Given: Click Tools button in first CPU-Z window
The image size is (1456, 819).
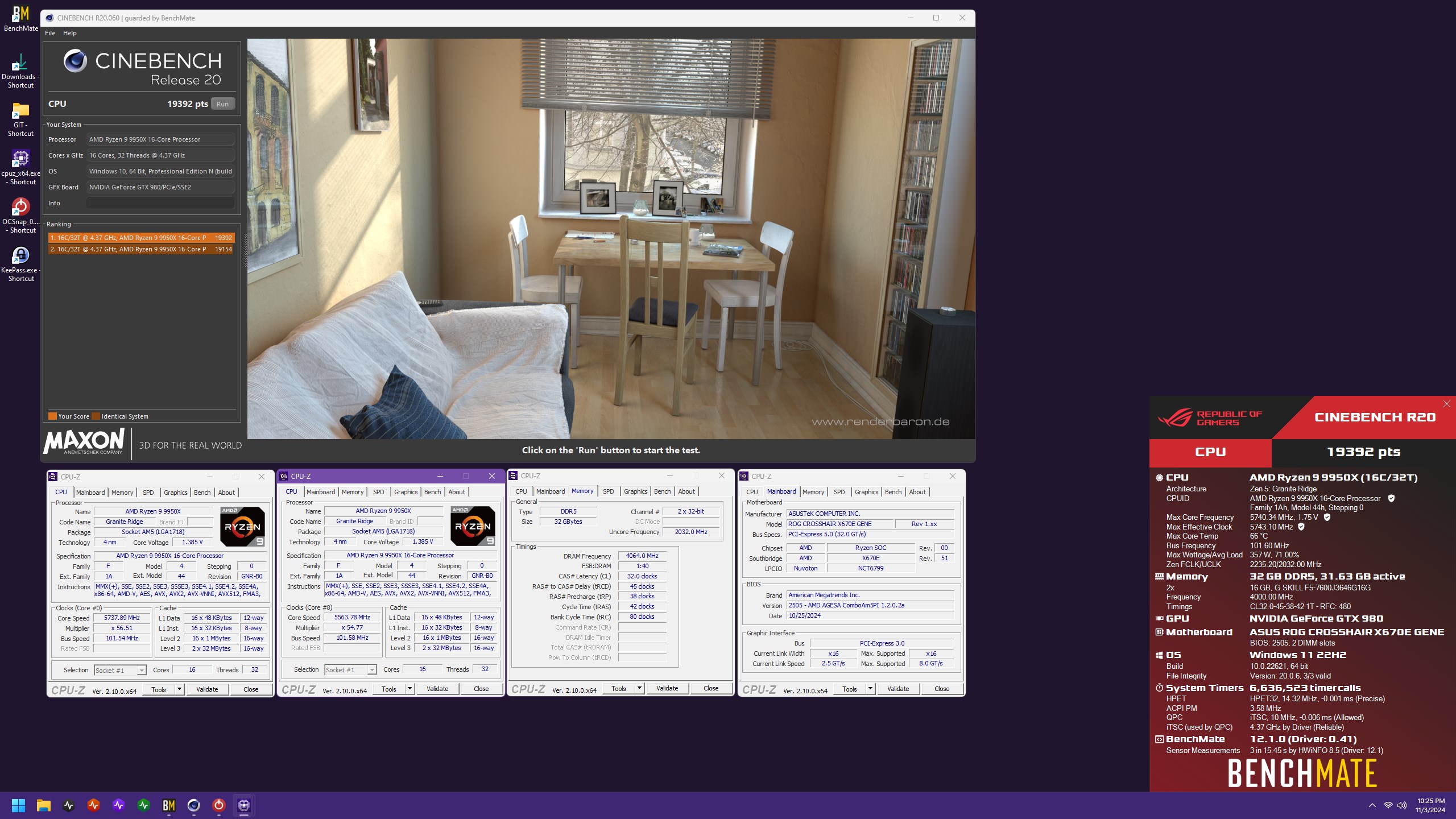Looking at the screenshot, I should point(158,689).
